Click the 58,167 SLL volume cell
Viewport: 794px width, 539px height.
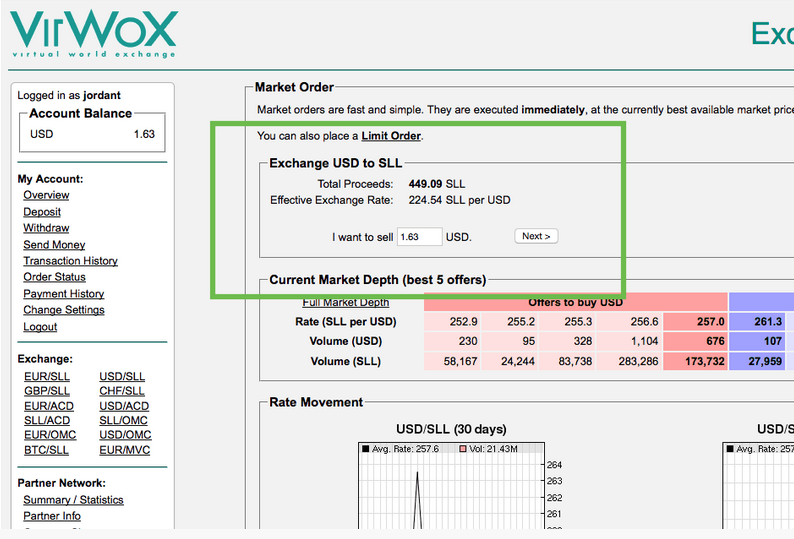coord(452,361)
